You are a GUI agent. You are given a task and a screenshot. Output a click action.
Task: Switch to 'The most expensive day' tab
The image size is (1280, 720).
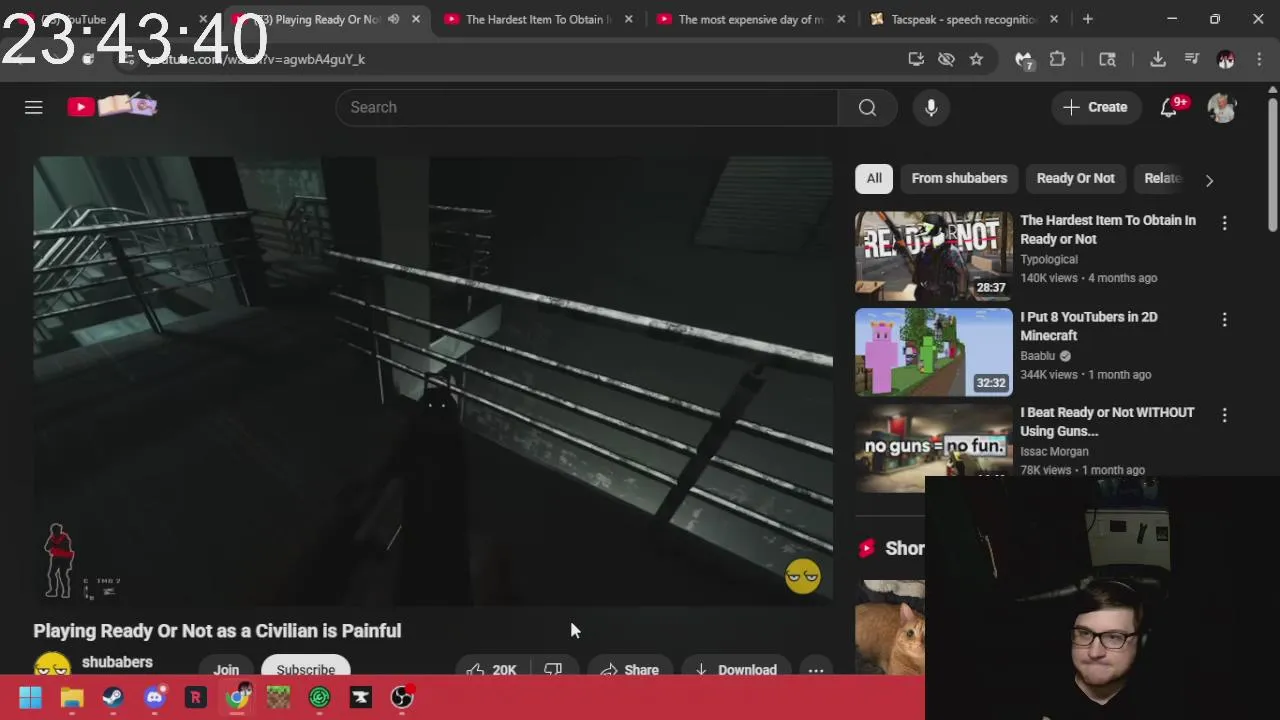coord(750,19)
